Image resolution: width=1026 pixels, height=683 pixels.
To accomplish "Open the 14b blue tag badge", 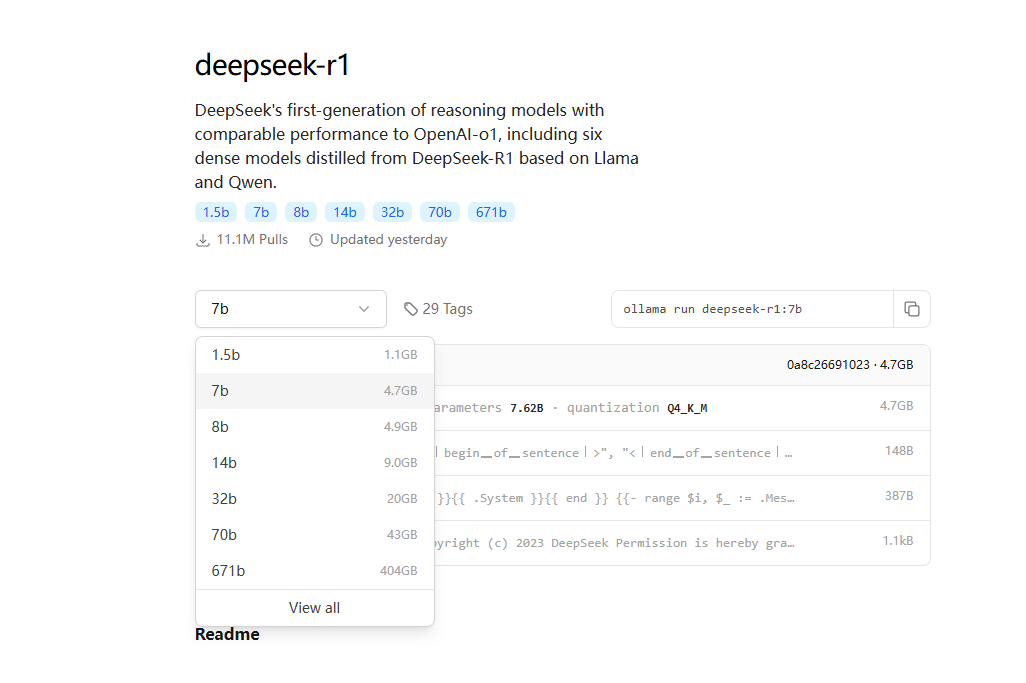I will [345, 212].
